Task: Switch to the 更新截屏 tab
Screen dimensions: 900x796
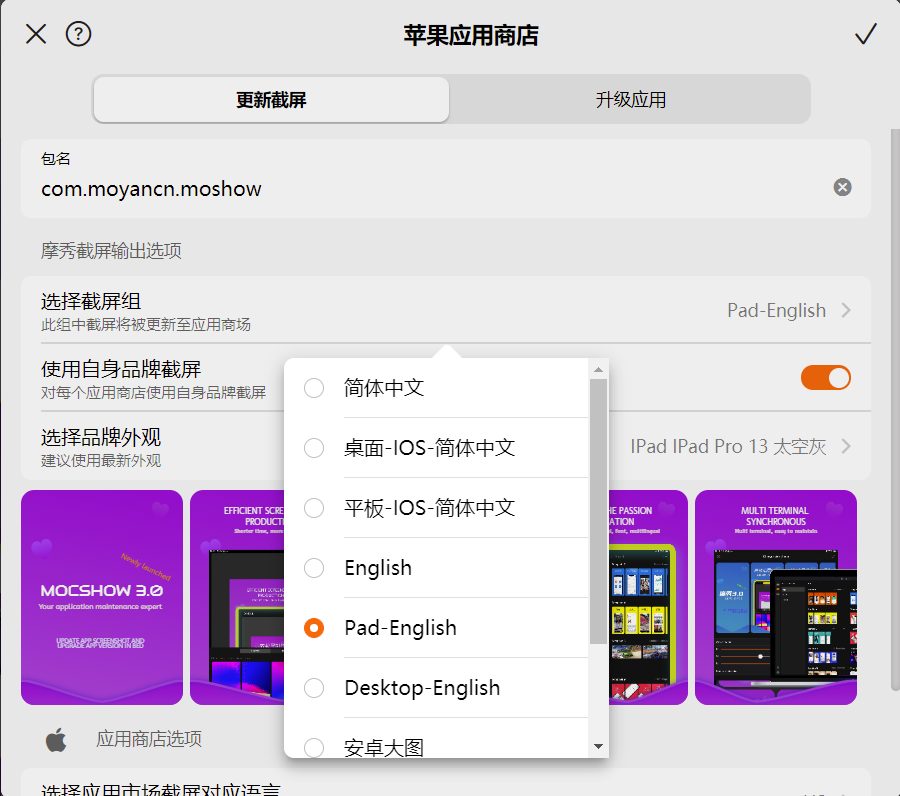Action: pos(271,100)
